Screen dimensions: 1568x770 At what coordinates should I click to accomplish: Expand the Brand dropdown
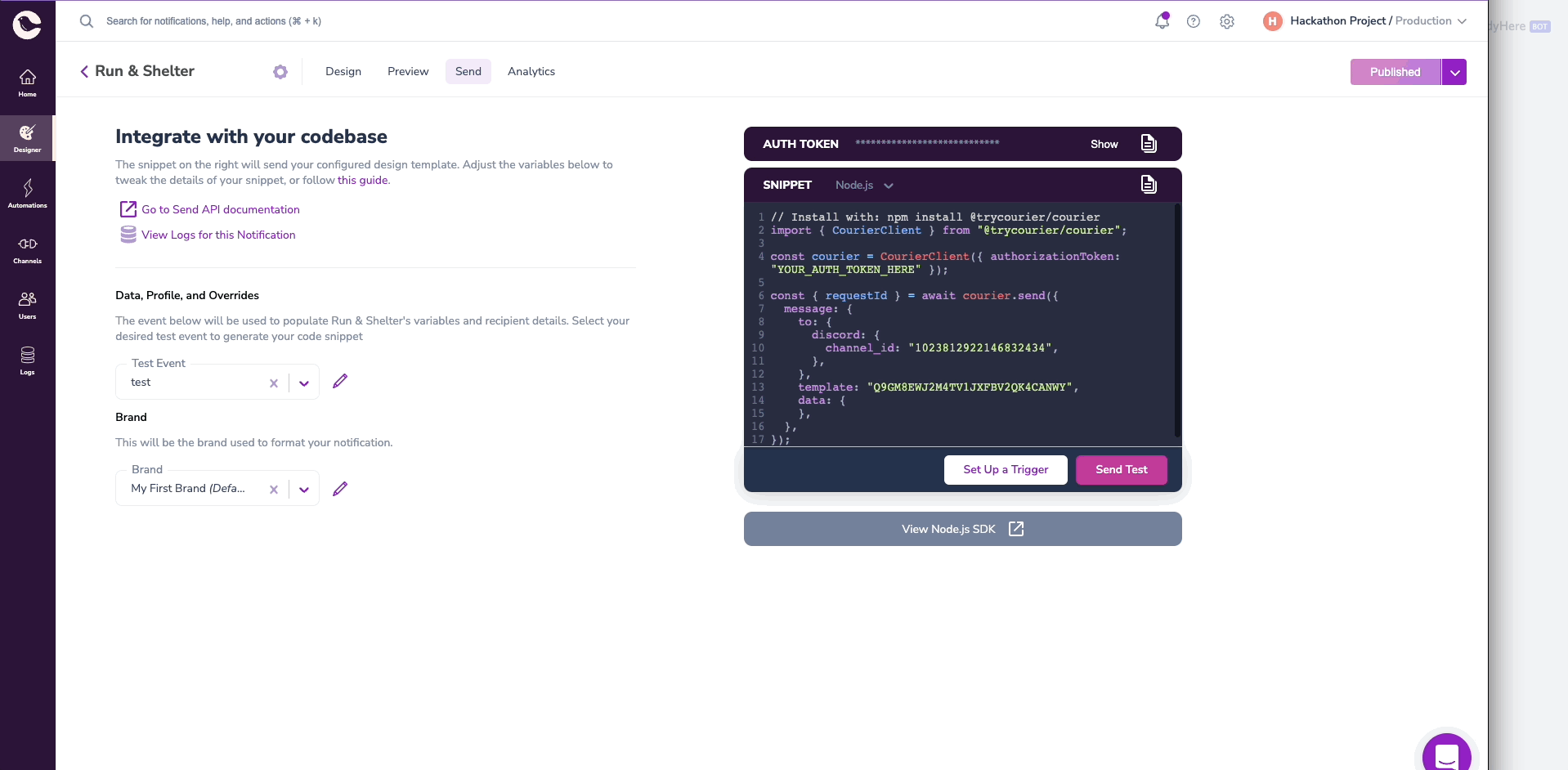coord(304,489)
